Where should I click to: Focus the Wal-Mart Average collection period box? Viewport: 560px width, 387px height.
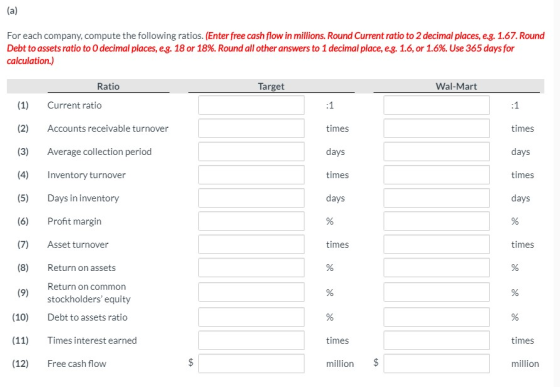click(x=436, y=152)
